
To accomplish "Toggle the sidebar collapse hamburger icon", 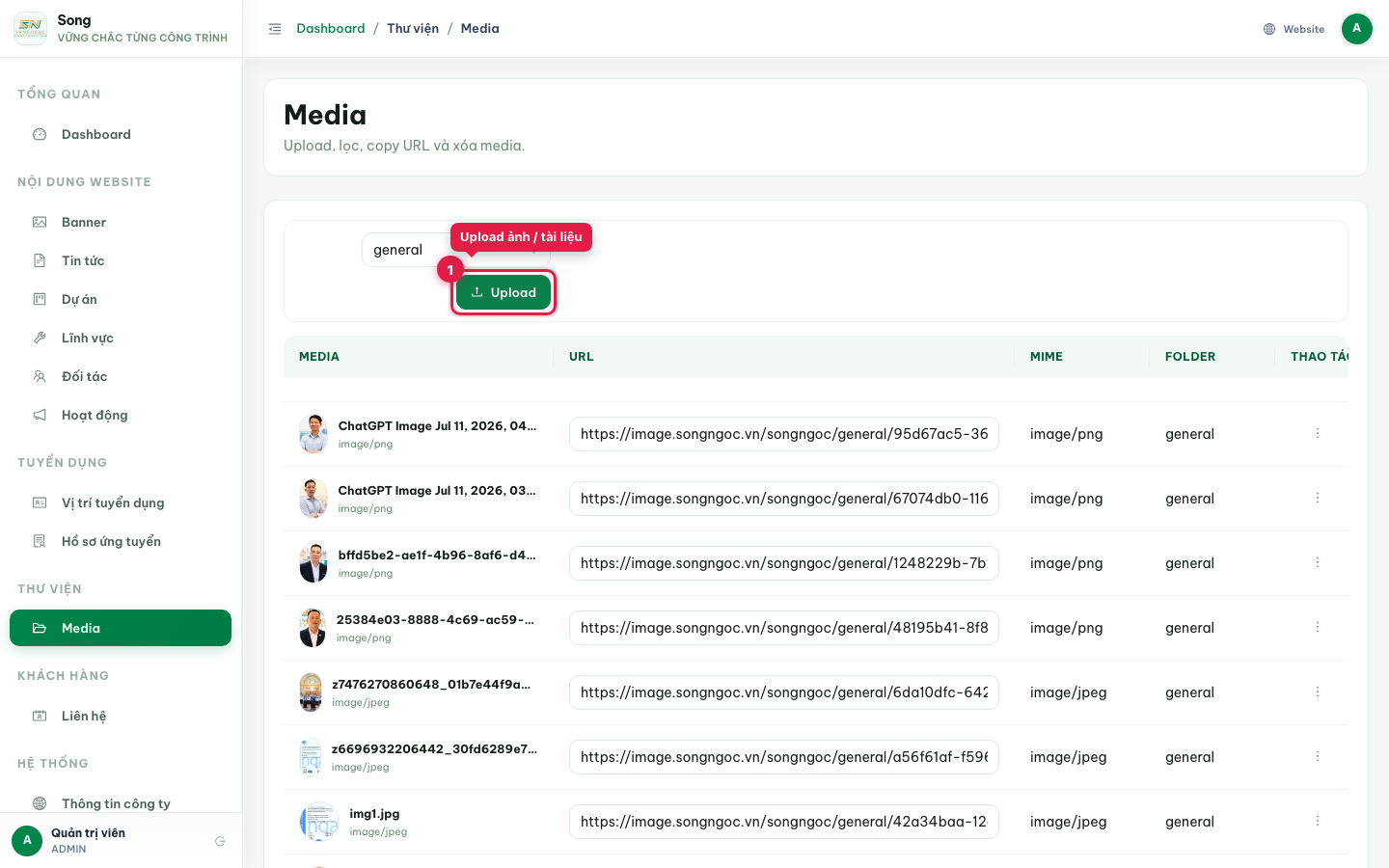I will 275,29.
